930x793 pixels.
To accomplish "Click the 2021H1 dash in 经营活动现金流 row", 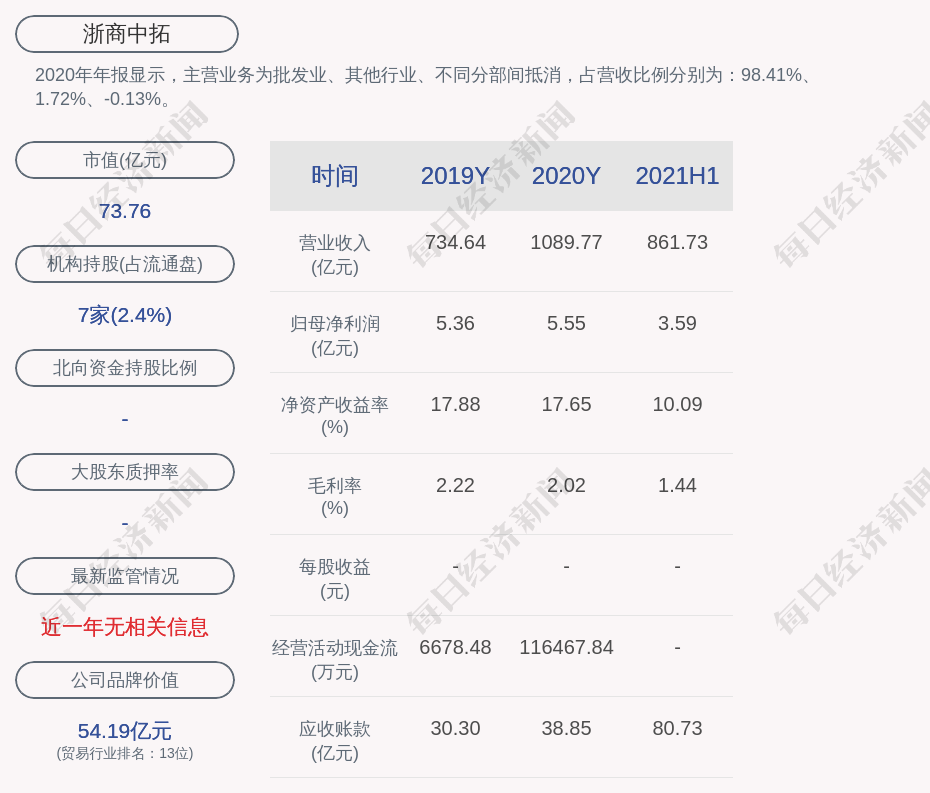I will (x=677, y=648).
